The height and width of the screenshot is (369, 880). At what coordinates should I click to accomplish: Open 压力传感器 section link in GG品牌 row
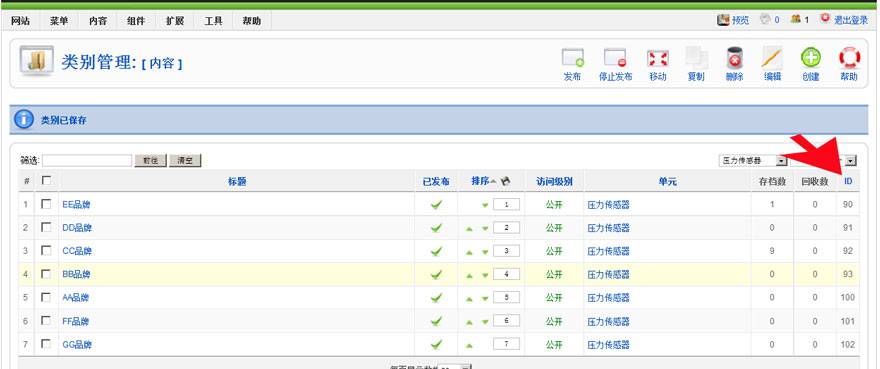pyautogui.click(x=609, y=344)
